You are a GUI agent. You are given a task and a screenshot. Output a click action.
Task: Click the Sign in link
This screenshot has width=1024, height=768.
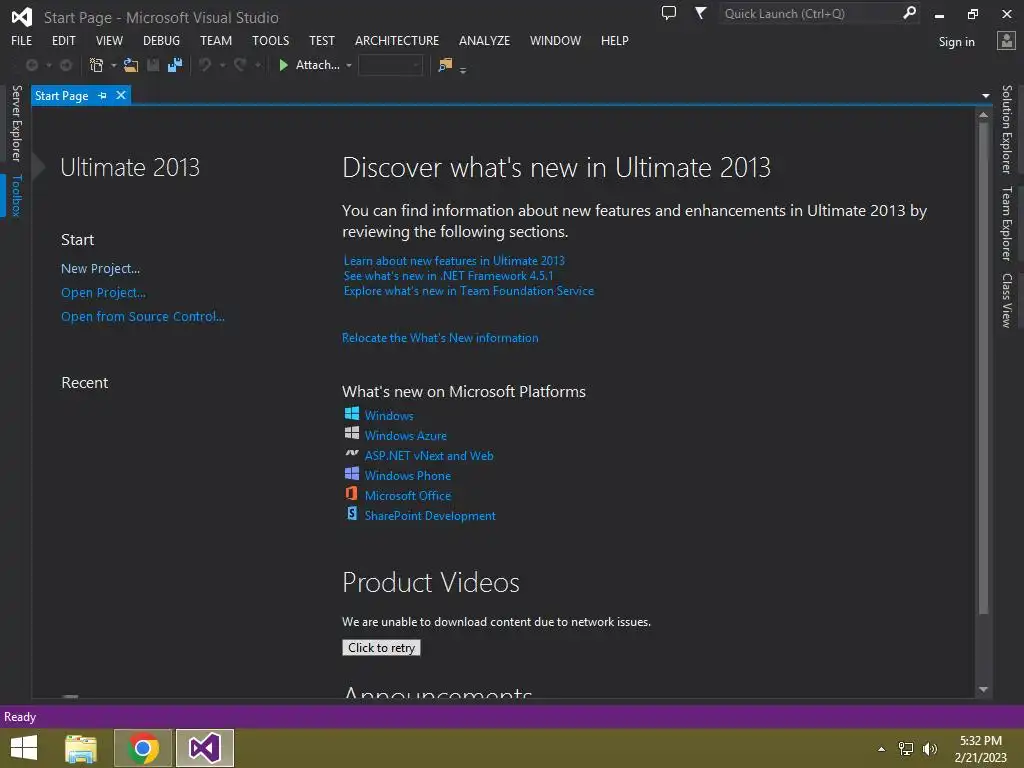click(957, 42)
